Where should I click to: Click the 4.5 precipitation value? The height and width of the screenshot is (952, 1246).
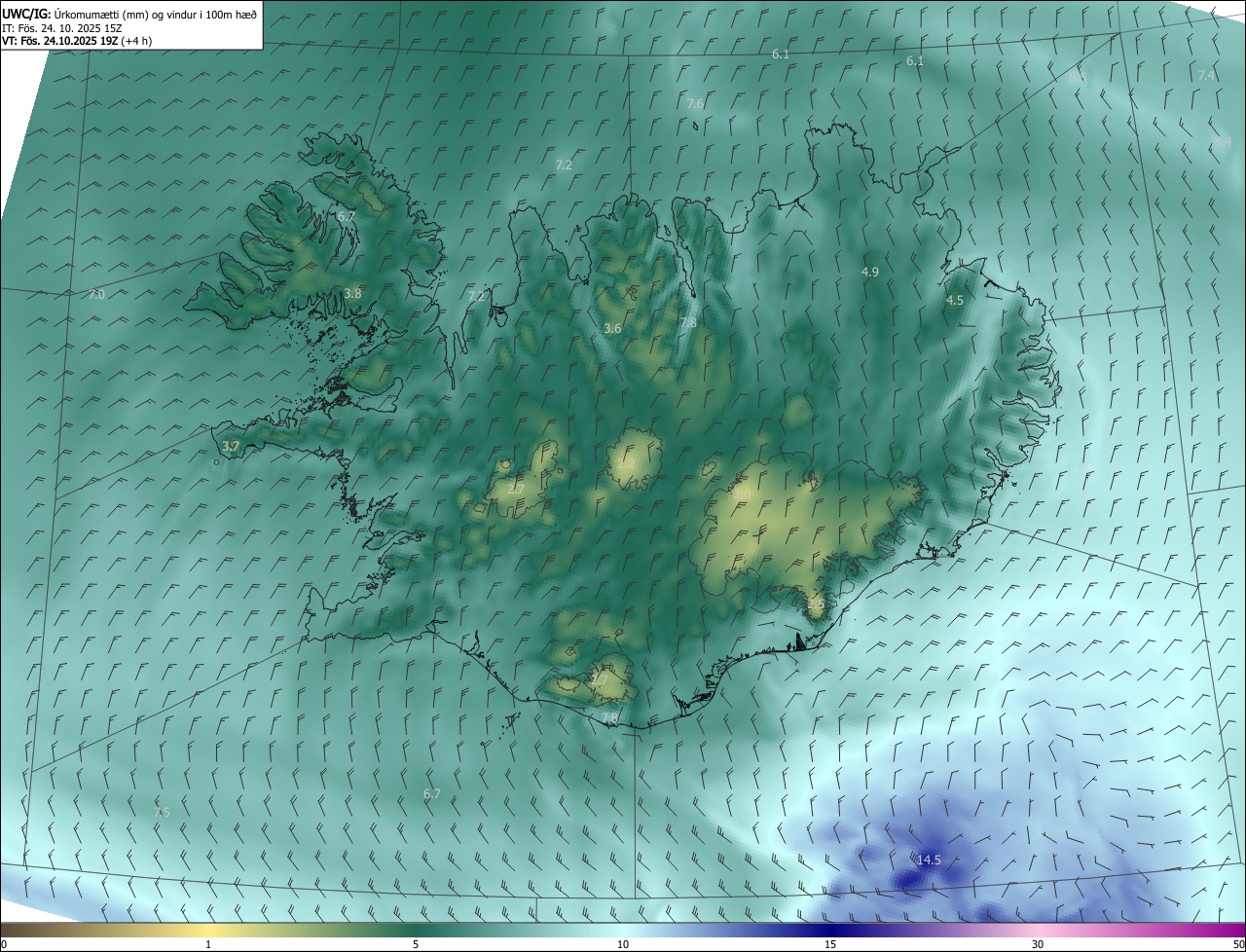(955, 301)
